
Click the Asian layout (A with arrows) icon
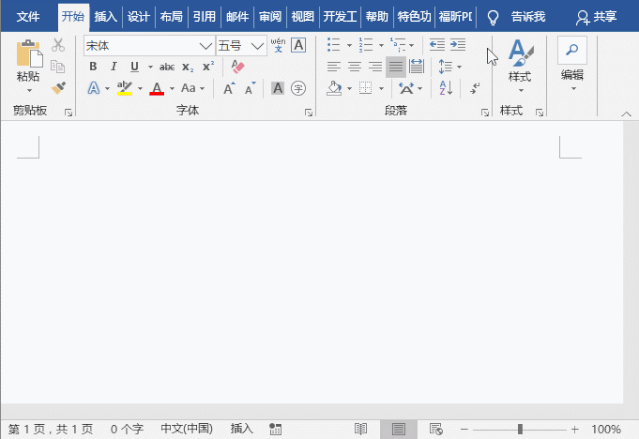coord(406,88)
